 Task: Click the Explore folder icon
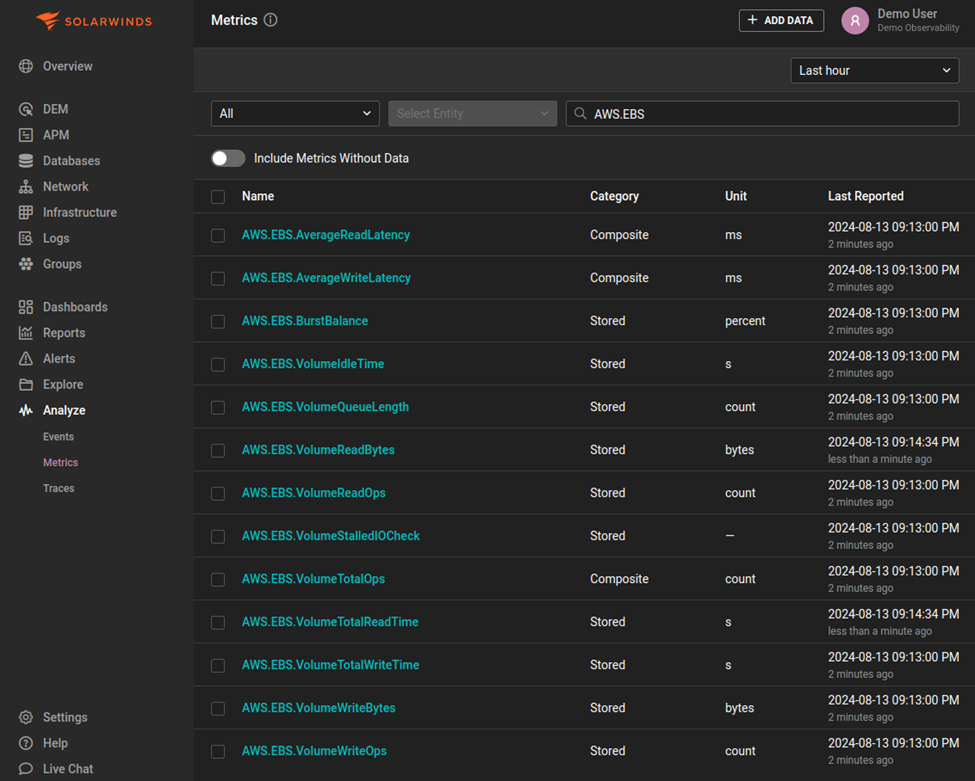[25, 384]
